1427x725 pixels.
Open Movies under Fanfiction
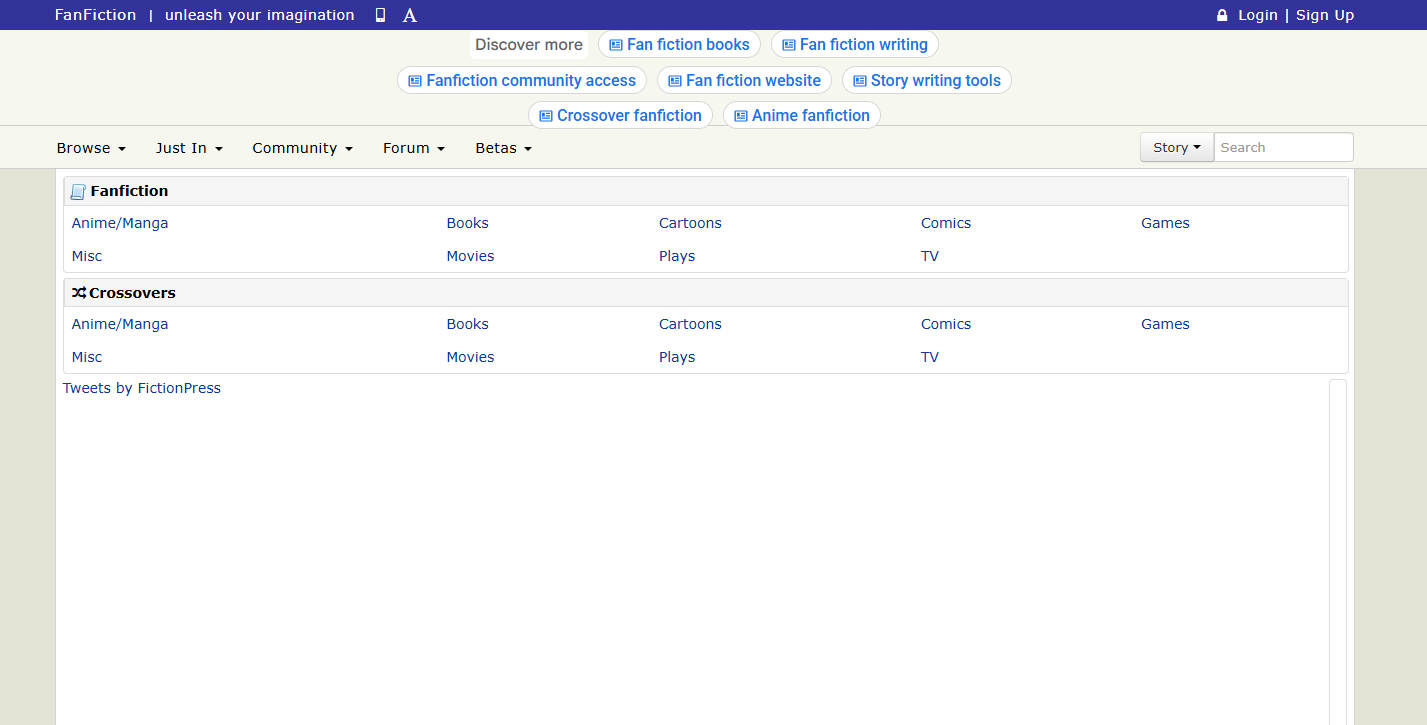[x=471, y=256]
